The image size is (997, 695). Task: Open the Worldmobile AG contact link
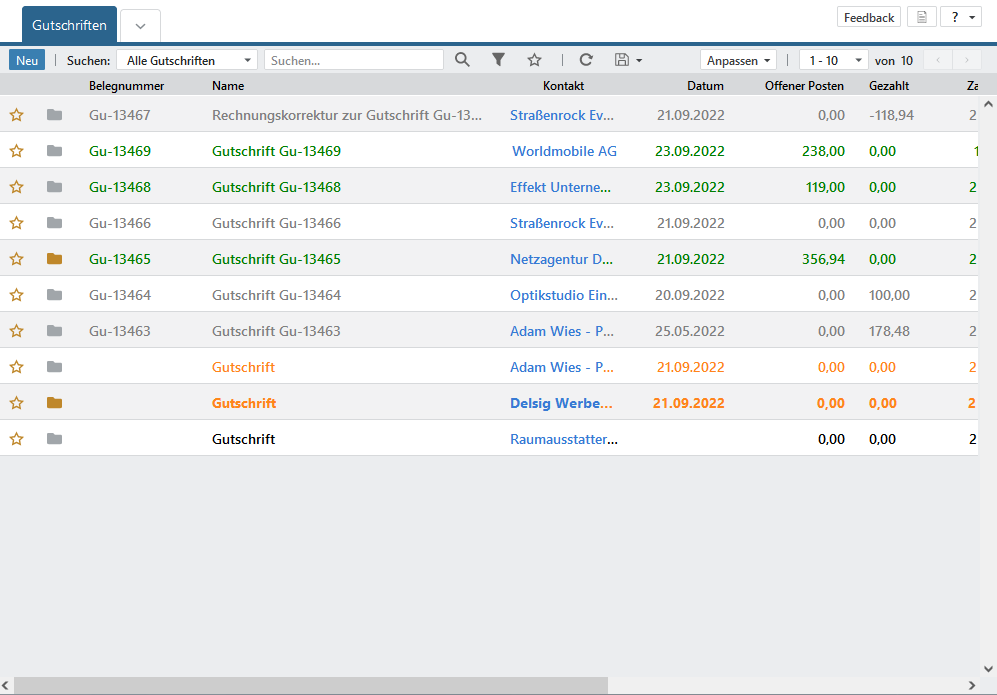click(x=564, y=152)
